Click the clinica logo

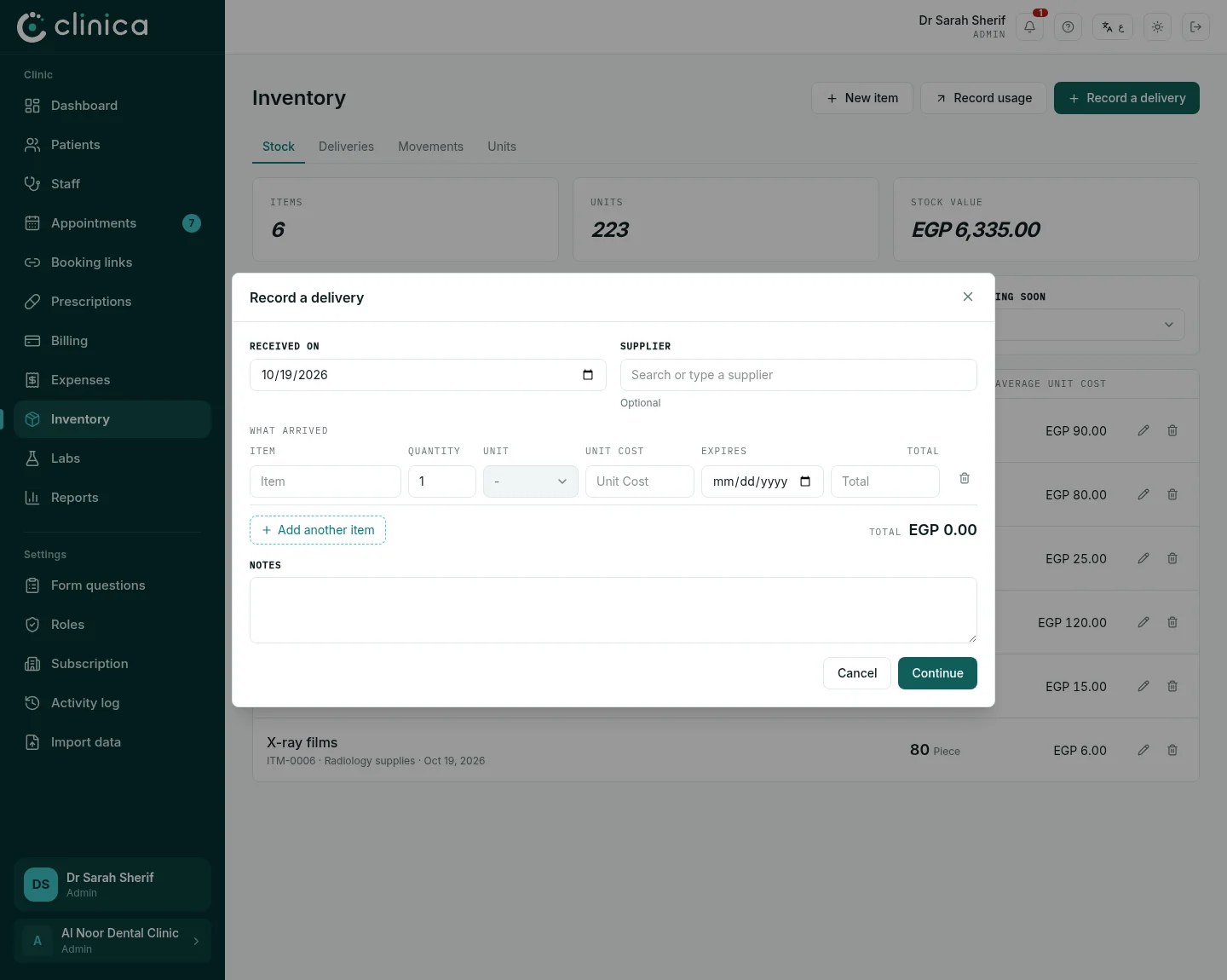[x=83, y=26]
